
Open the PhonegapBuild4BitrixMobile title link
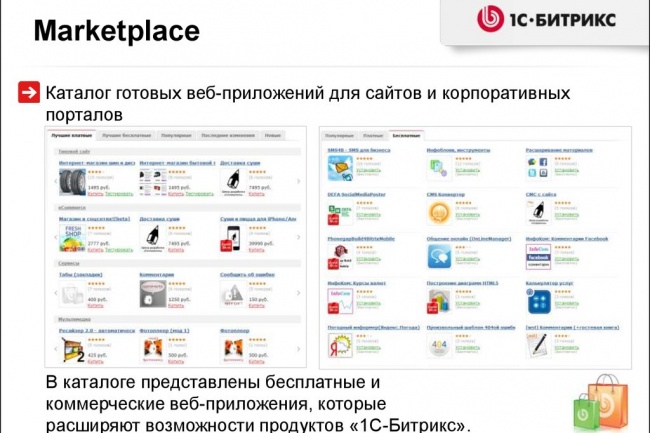pos(361,239)
